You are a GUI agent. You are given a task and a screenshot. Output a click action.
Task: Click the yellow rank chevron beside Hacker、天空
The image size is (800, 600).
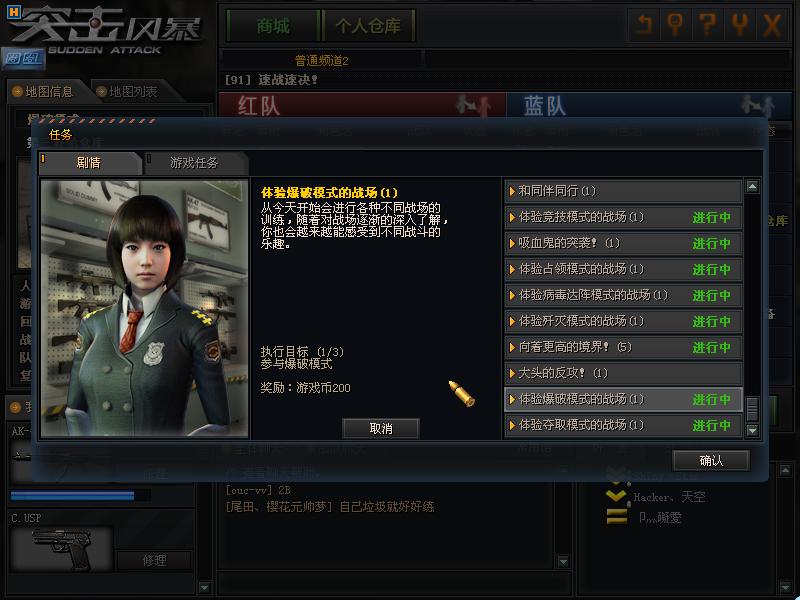[616, 496]
